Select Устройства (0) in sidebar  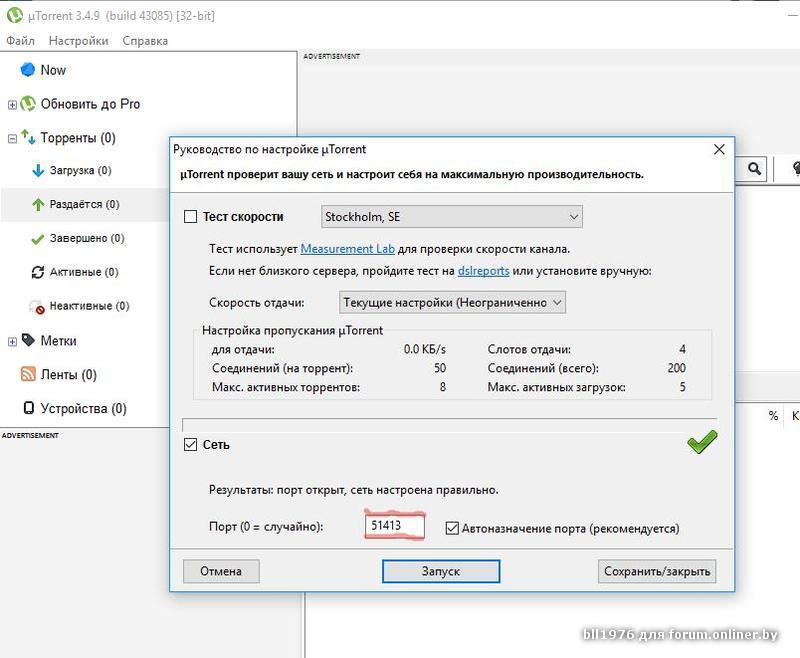[x=84, y=408]
